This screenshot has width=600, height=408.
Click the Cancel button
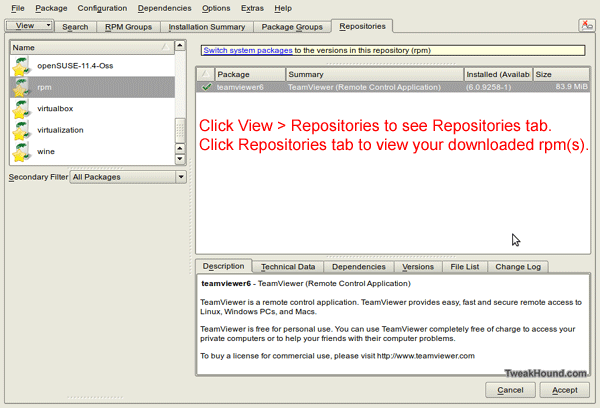point(510,390)
